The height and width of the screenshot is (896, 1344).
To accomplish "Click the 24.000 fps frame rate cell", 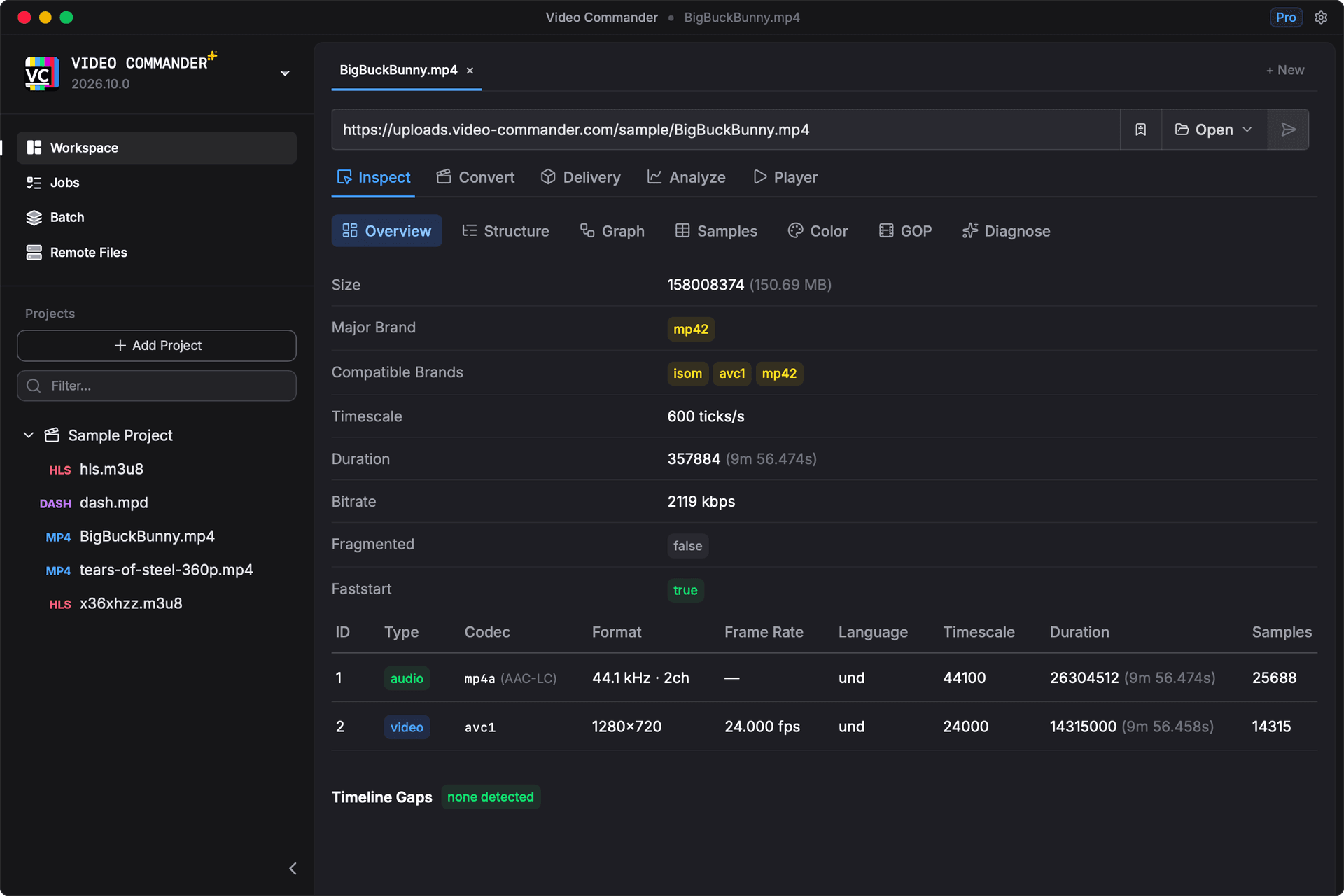I will click(x=762, y=727).
